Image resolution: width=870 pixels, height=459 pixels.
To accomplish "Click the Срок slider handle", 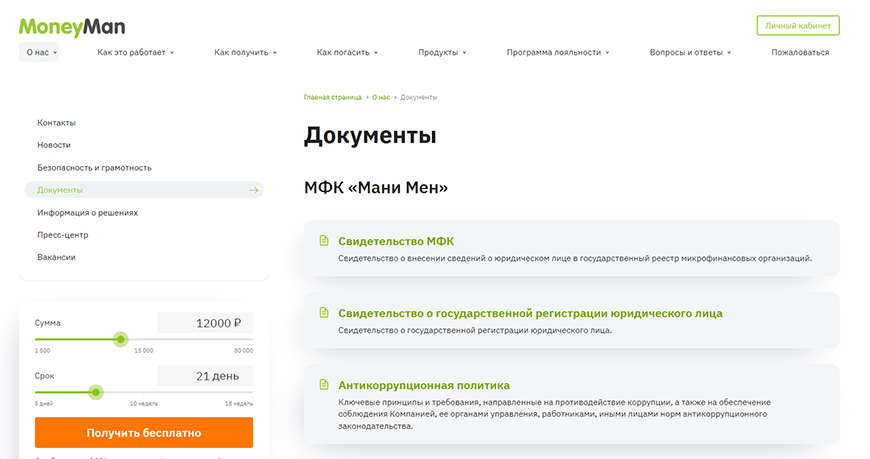I will coord(96,392).
